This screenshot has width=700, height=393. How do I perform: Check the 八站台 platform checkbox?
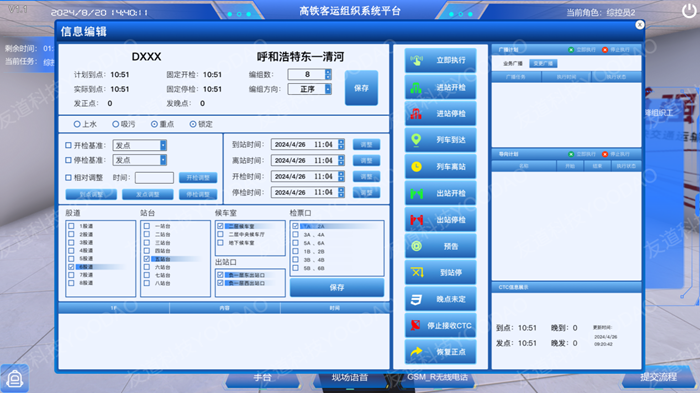tap(147, 283)
